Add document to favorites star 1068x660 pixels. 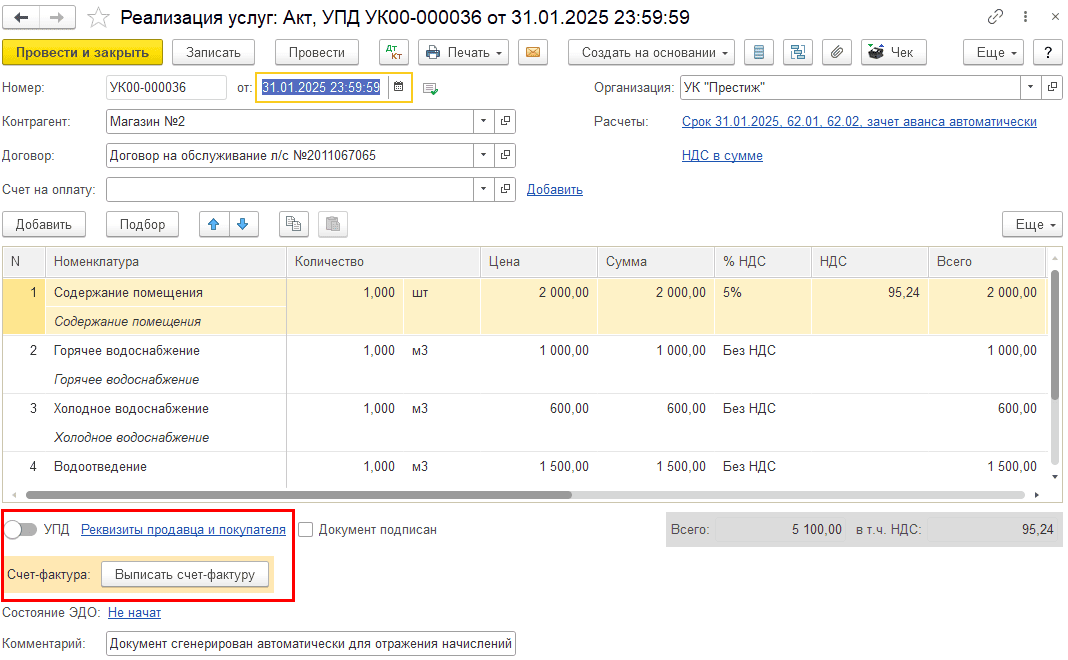(98, 18)
